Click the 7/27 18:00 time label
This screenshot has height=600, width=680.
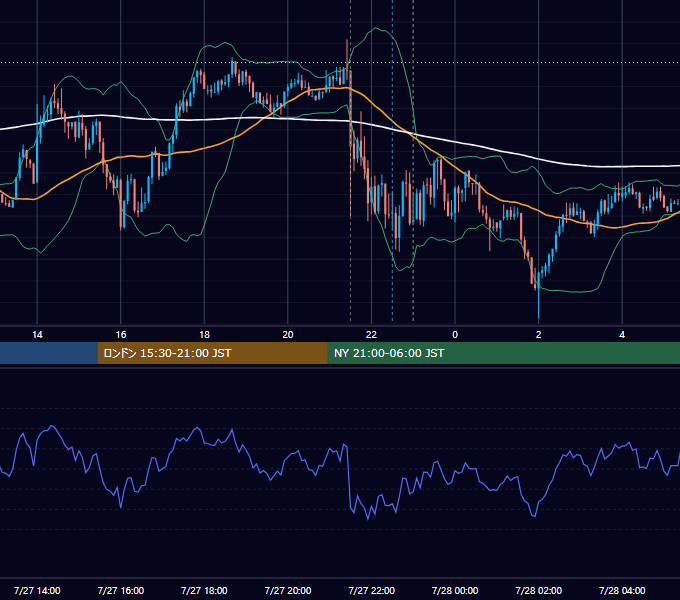point(204,590)
